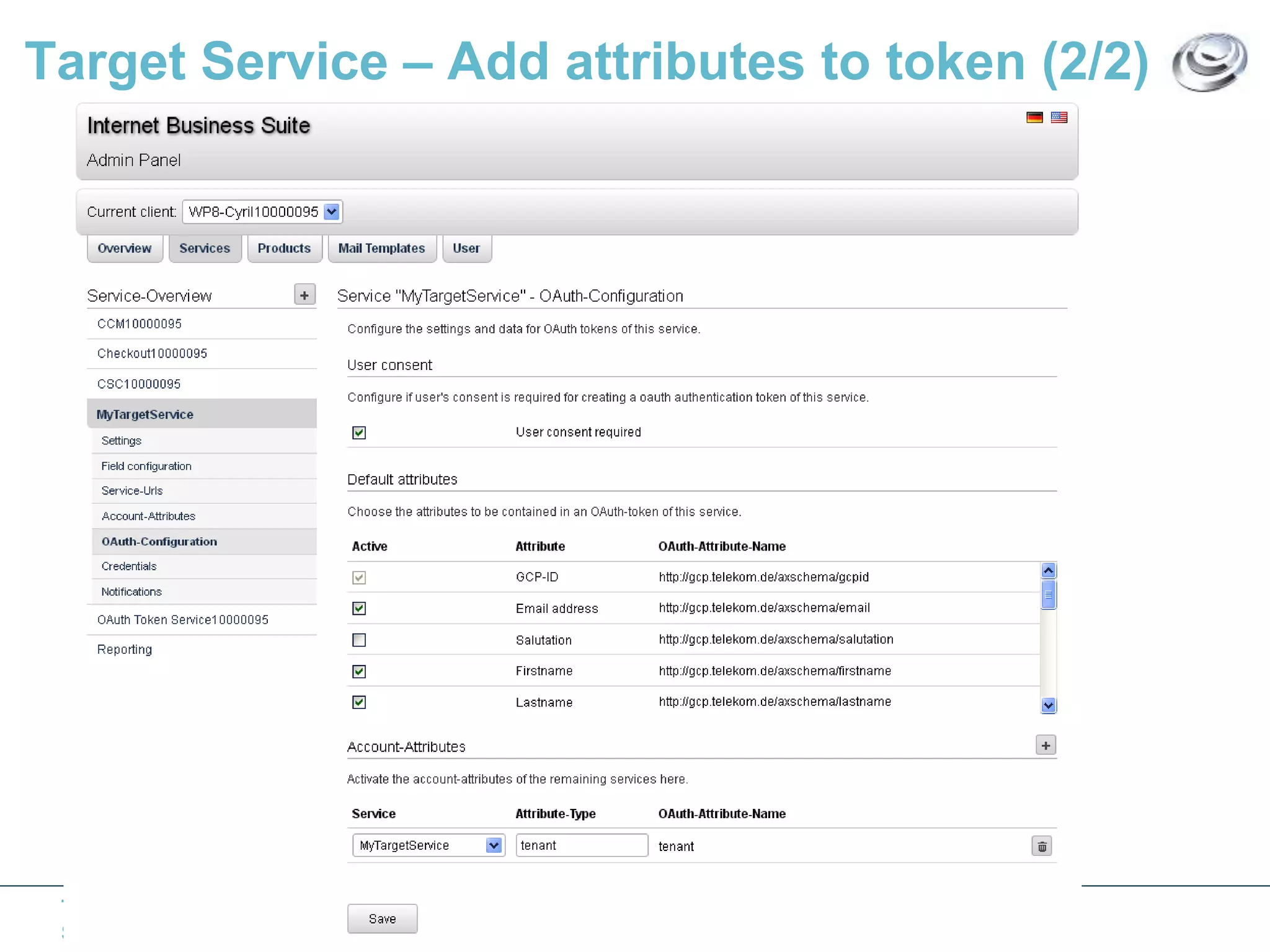Viewport: 1270px width, 952px height.
Task: Open Settings under MyTargetService
Action: [204, 441]
